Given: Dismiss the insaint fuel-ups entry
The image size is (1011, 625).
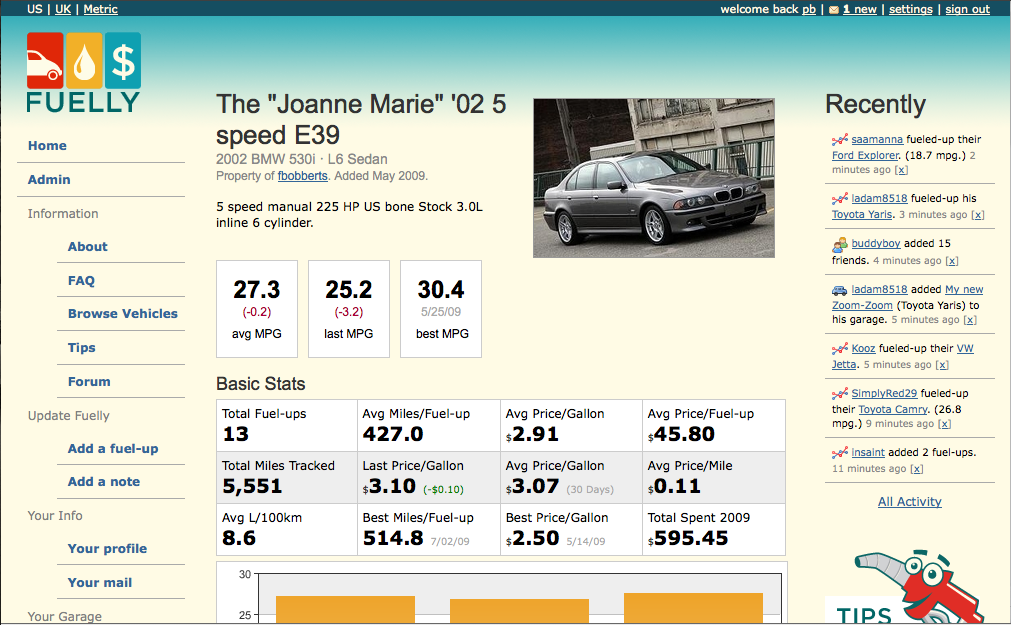Looking at the screenshot, I should point(916,469).
